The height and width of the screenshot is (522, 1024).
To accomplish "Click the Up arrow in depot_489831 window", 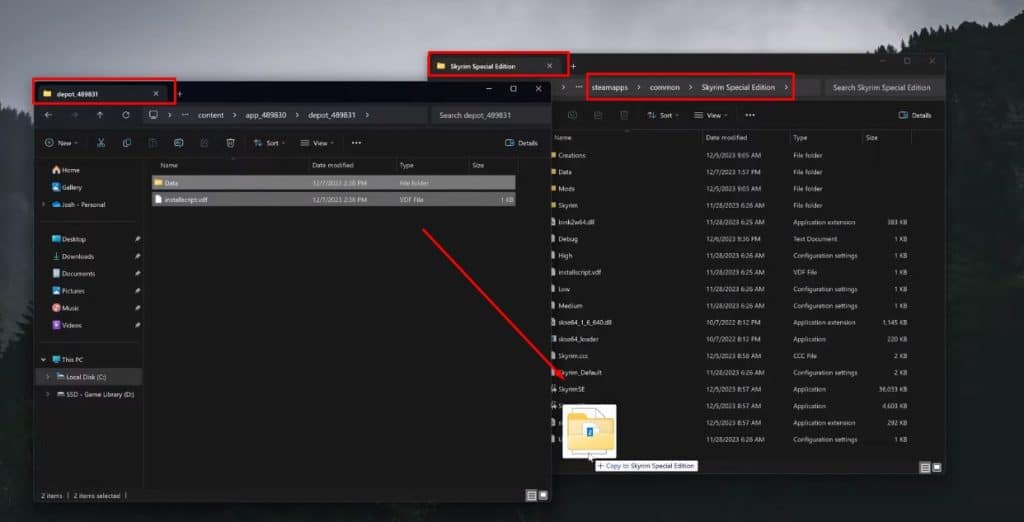I will (x=100, y=115).
